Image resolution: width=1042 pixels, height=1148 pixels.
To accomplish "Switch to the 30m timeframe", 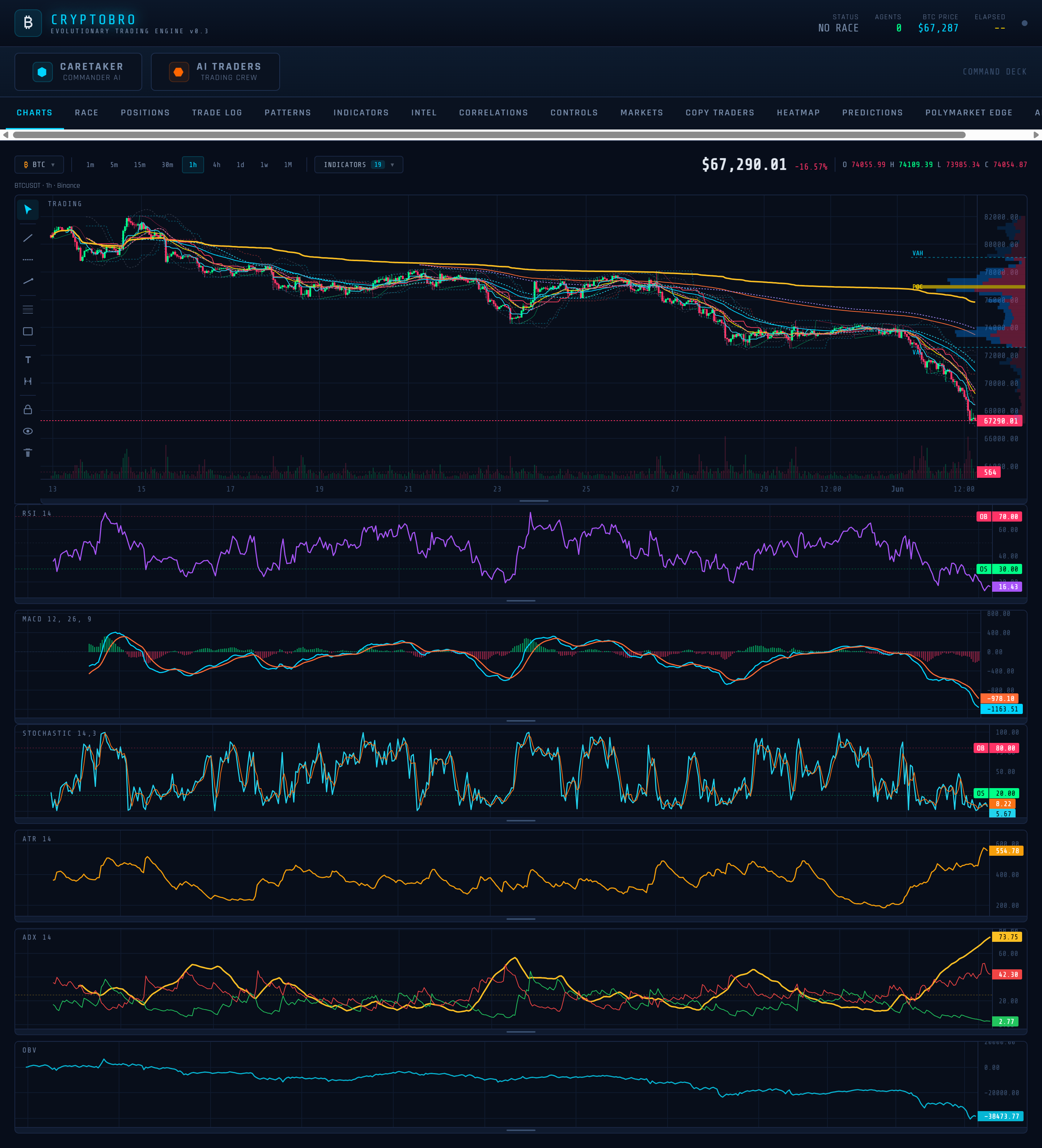I will point(168,165).
